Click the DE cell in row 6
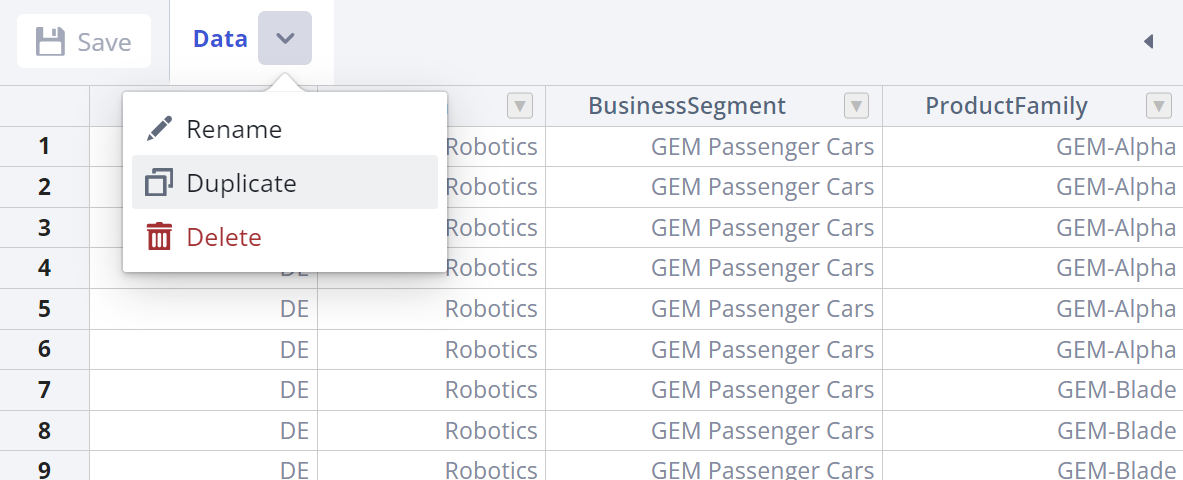This screenshot has height=480, width=1183. [294, 350]
